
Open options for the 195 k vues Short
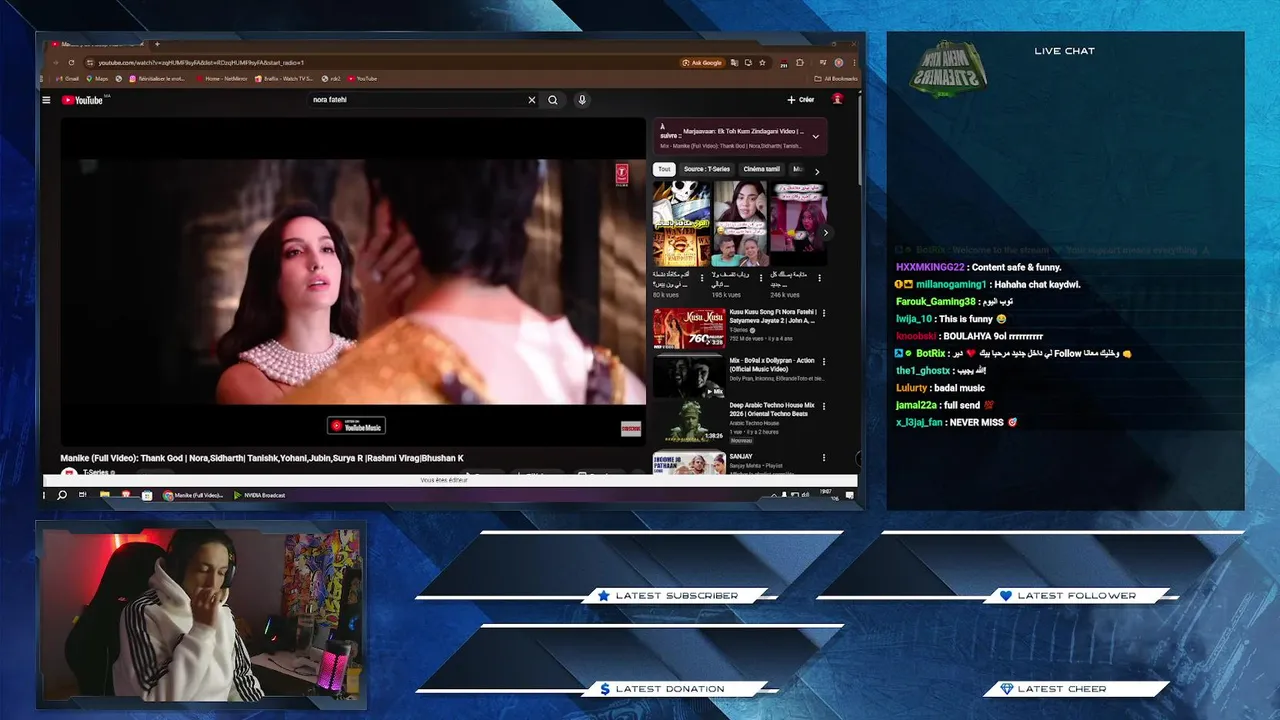click(x=760, y=278)
